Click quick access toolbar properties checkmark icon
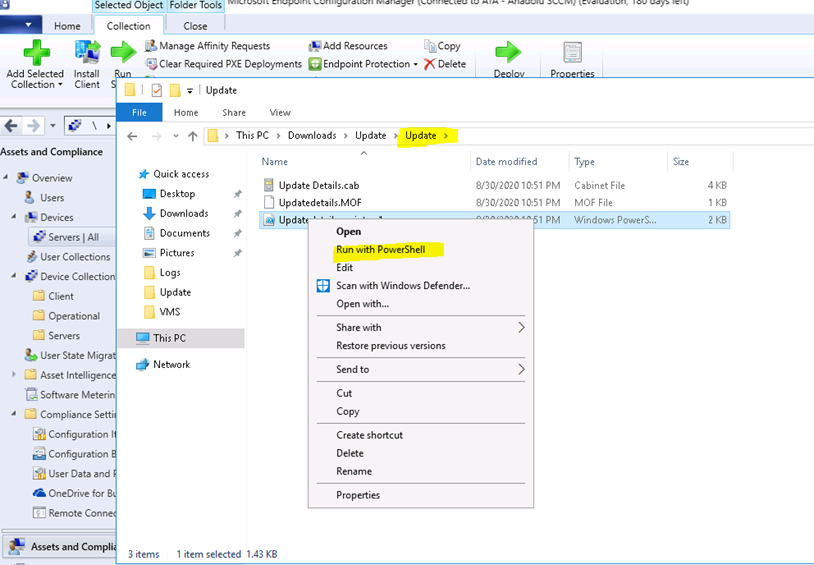 tap(156, 91)
